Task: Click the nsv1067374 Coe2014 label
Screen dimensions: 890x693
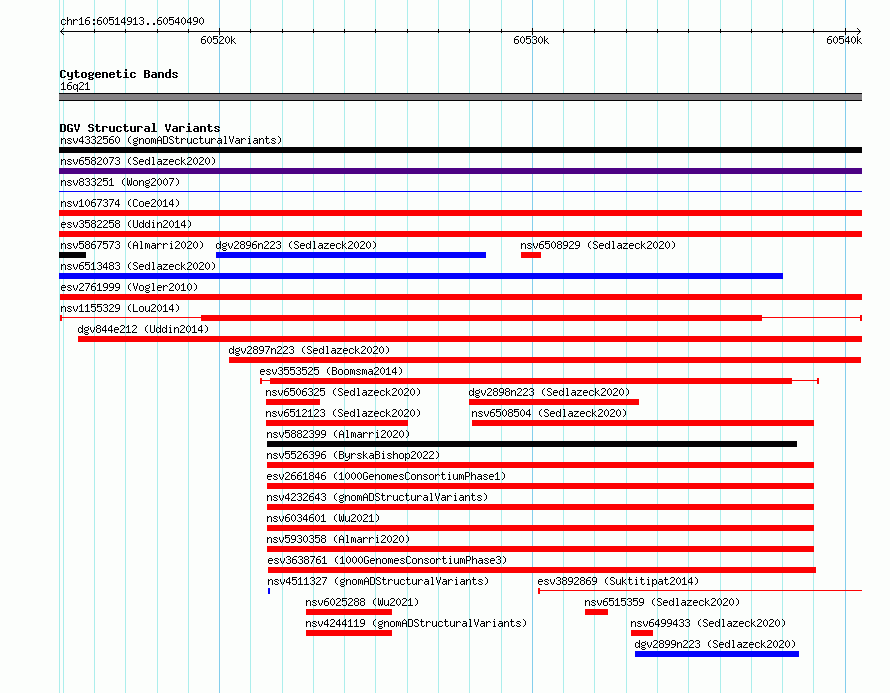Action: pyautogui.click(x=120, y=203)
